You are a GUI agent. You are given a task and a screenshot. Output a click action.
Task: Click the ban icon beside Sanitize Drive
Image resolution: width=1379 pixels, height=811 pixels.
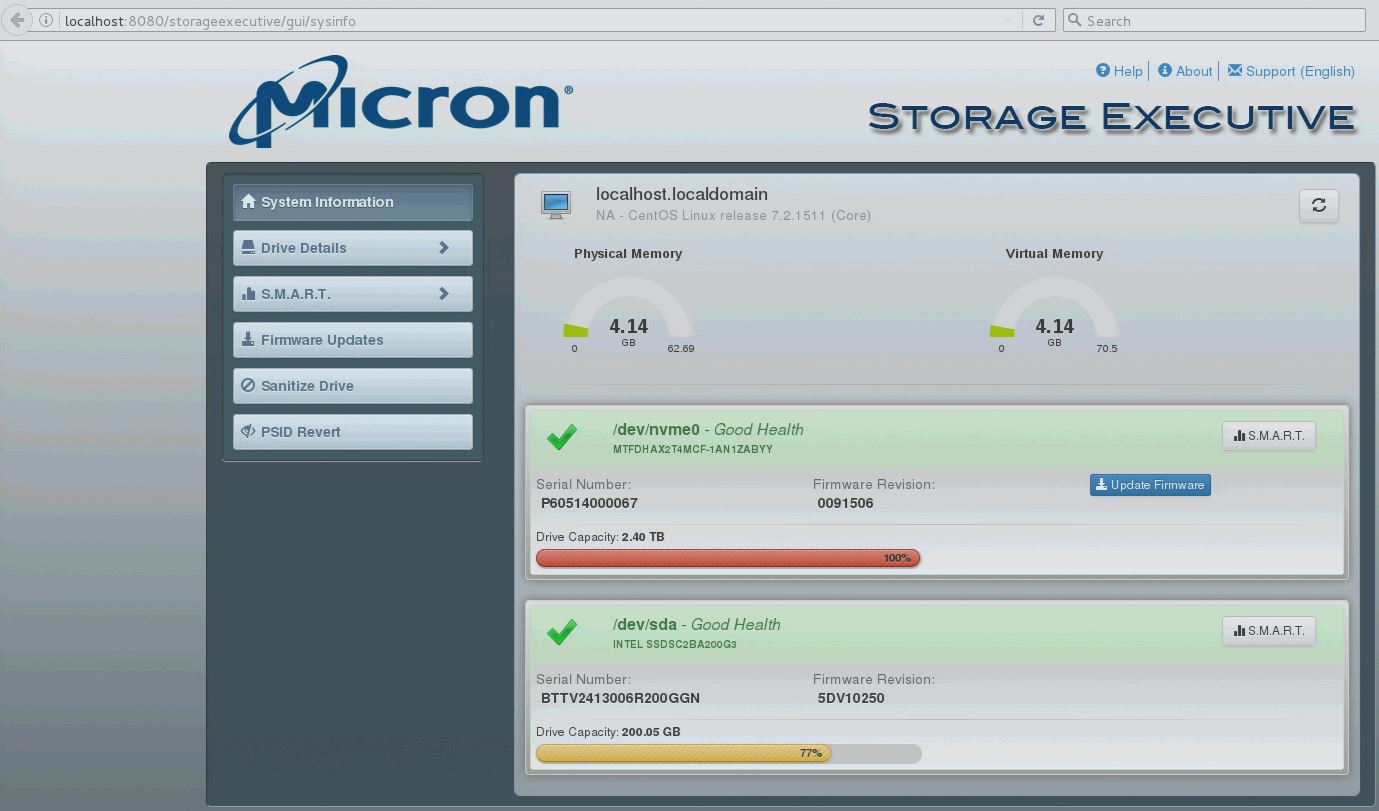click(249, 385)
